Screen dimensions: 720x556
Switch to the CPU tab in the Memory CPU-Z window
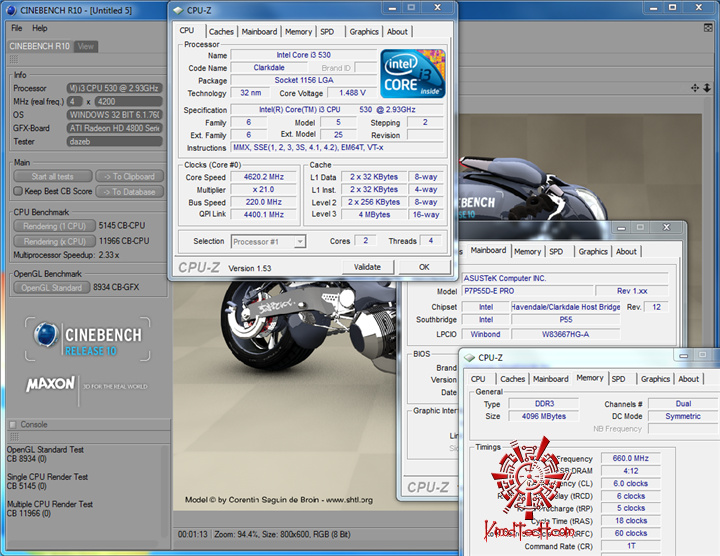point(478,379)
